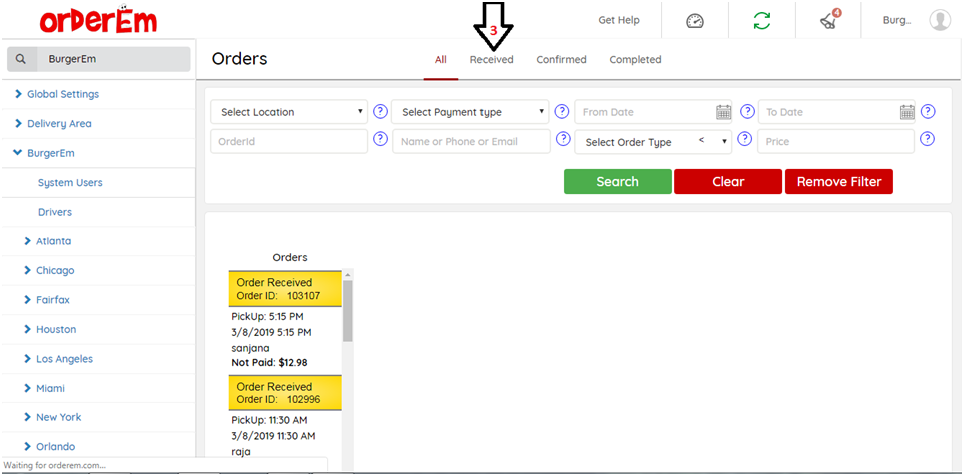This screenshot has width=964, height=476.
Task: Open the Select Order Type dropdown
Action: coord(653,142)
